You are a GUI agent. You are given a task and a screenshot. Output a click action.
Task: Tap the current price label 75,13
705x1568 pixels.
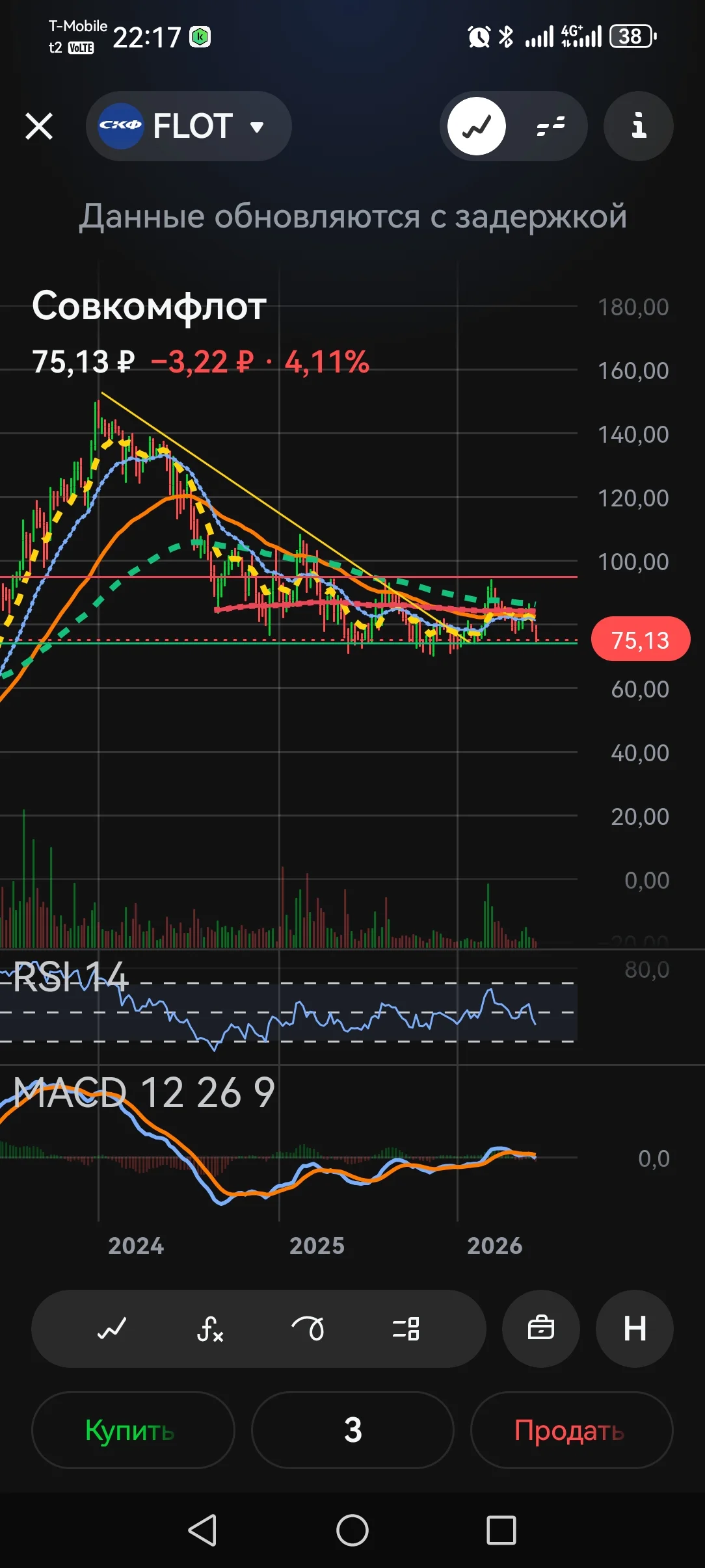coord(641,639)
